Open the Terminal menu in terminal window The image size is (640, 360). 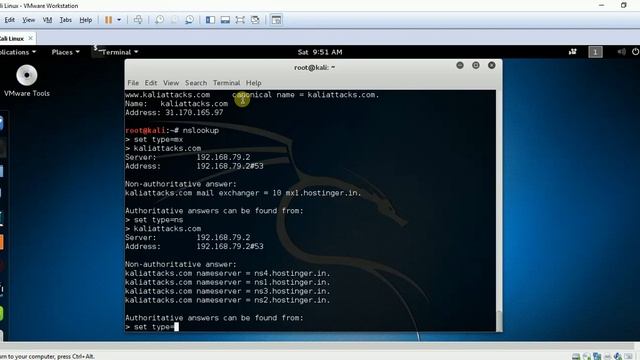click(x=227, y=83)
